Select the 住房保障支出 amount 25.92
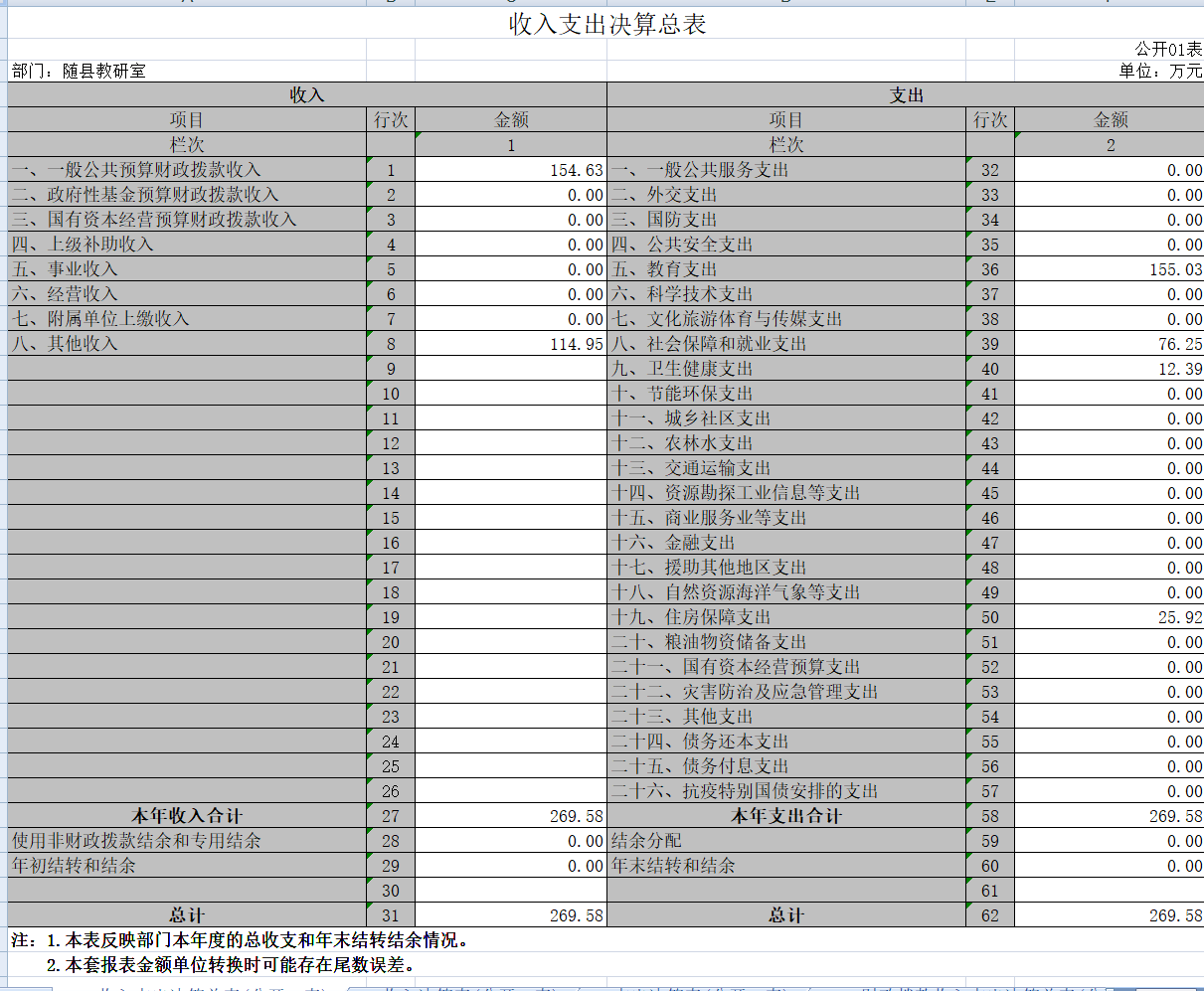This screenshot has height=991, width=1204. (x=1110, y=617)
